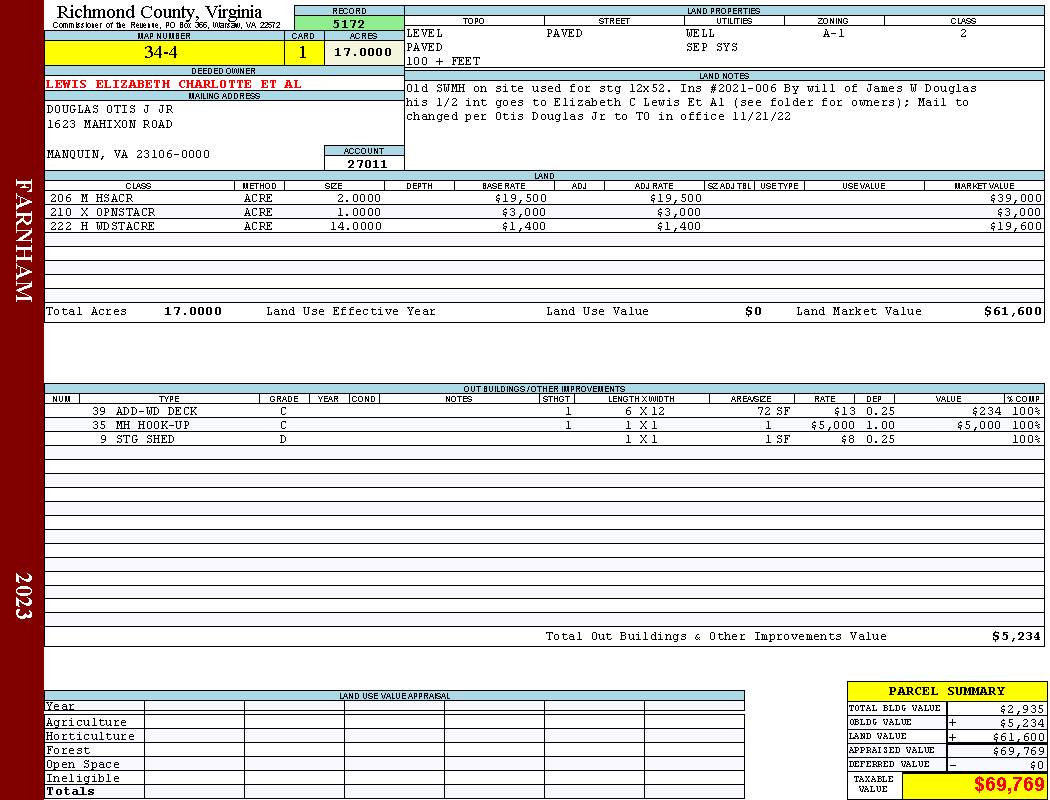Click LAND USE VALUE APPRAISAL header

pos(394,696)
